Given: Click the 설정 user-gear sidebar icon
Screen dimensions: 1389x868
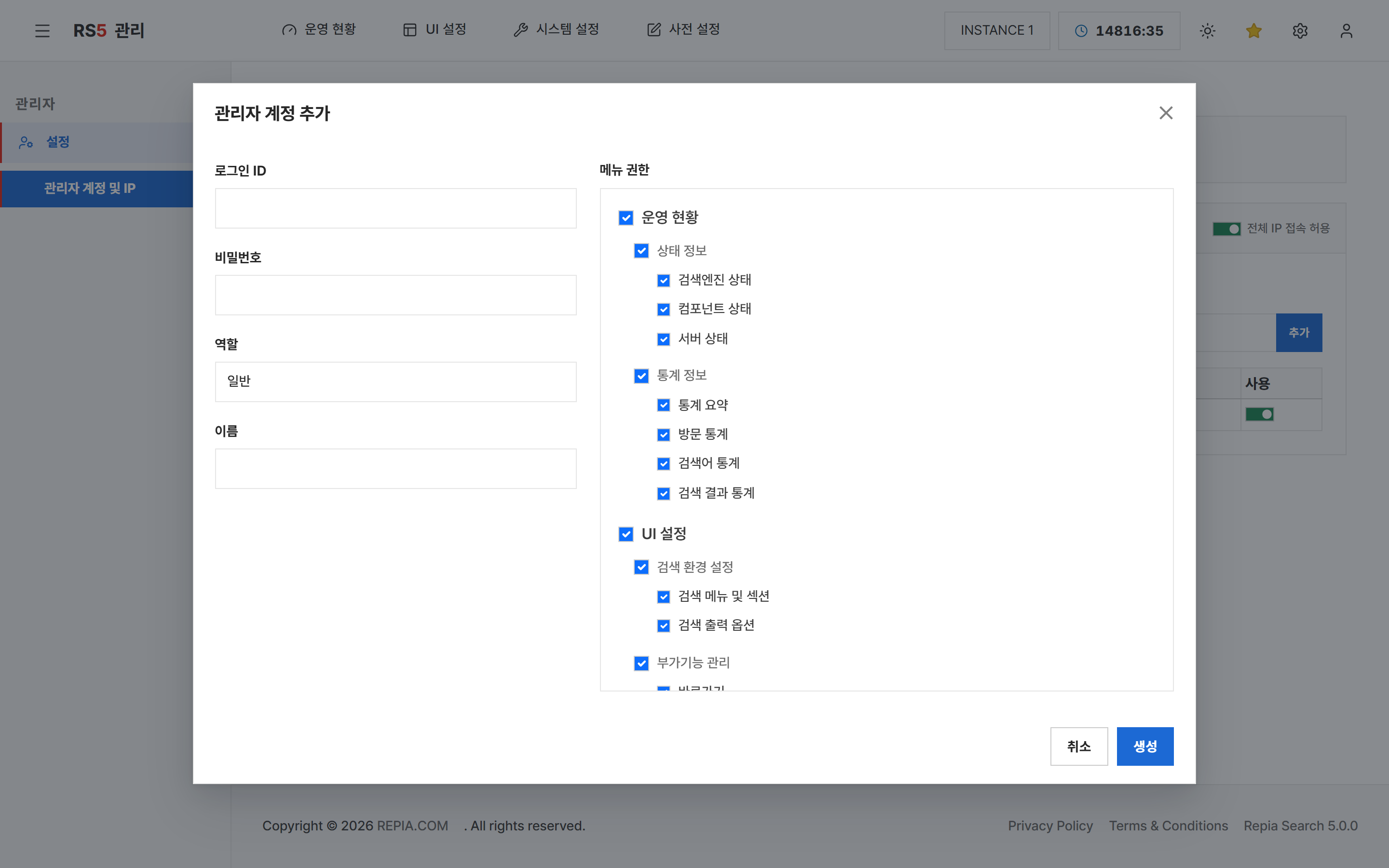Looking at the screenshot, I should click(x=26, y=142).
